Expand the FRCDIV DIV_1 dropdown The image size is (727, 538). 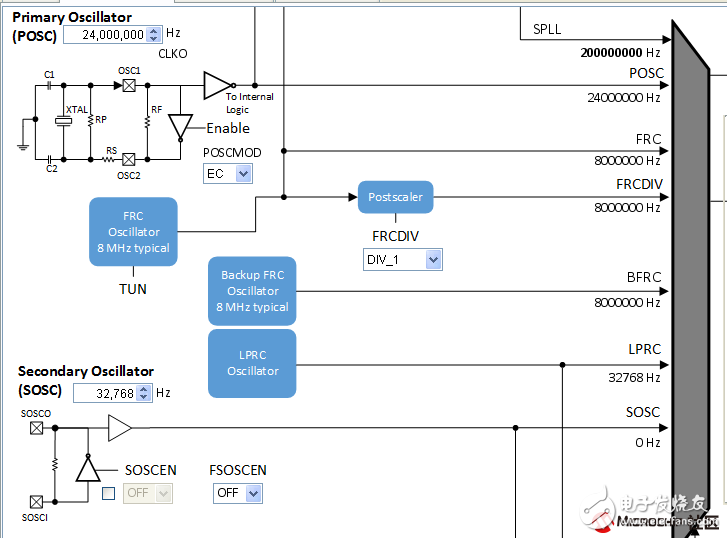[x=402, y=260]
